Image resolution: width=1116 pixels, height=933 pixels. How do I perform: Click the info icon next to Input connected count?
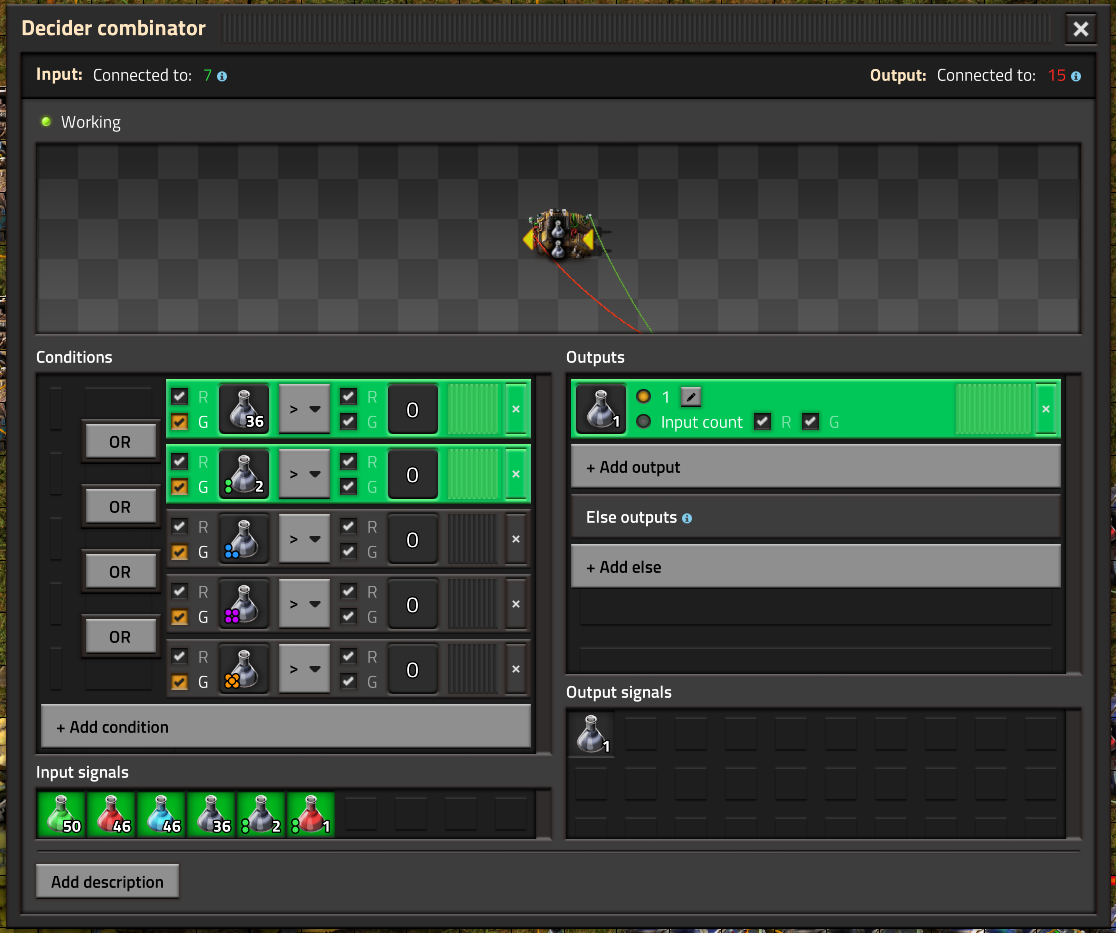click(222, 76)
